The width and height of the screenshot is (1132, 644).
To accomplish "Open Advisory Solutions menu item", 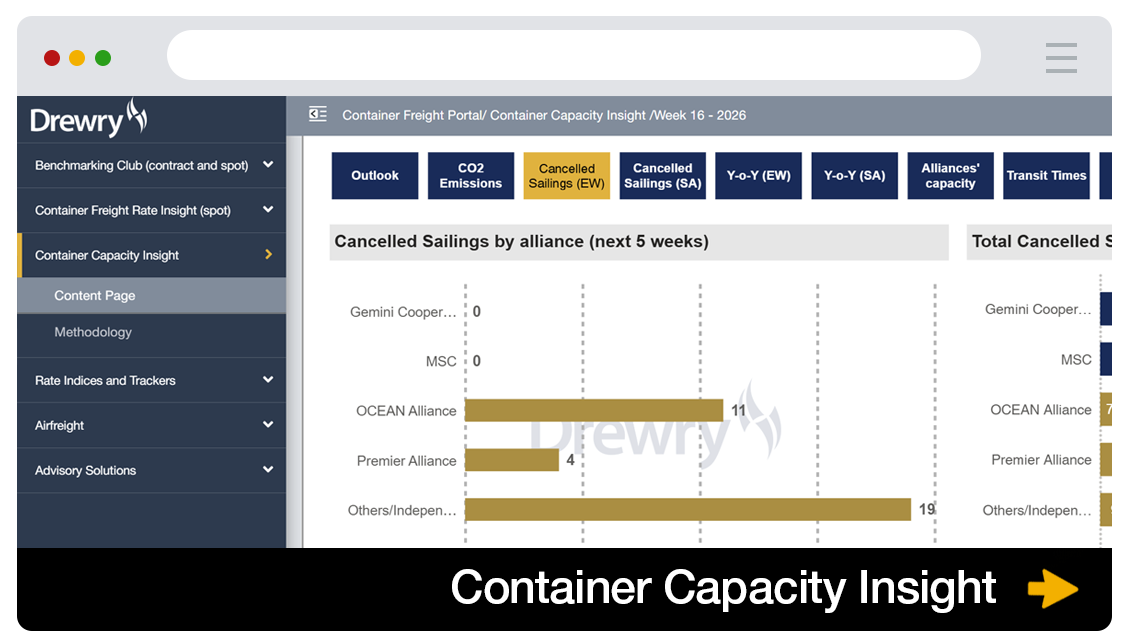I will pos(152,470).
